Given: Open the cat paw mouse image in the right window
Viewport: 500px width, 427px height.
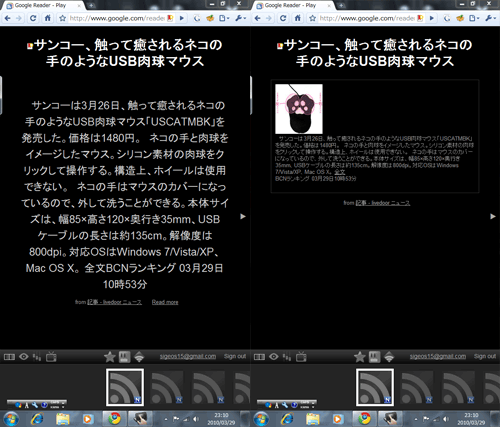Looking at the screenshot, I should click(299, 109).
